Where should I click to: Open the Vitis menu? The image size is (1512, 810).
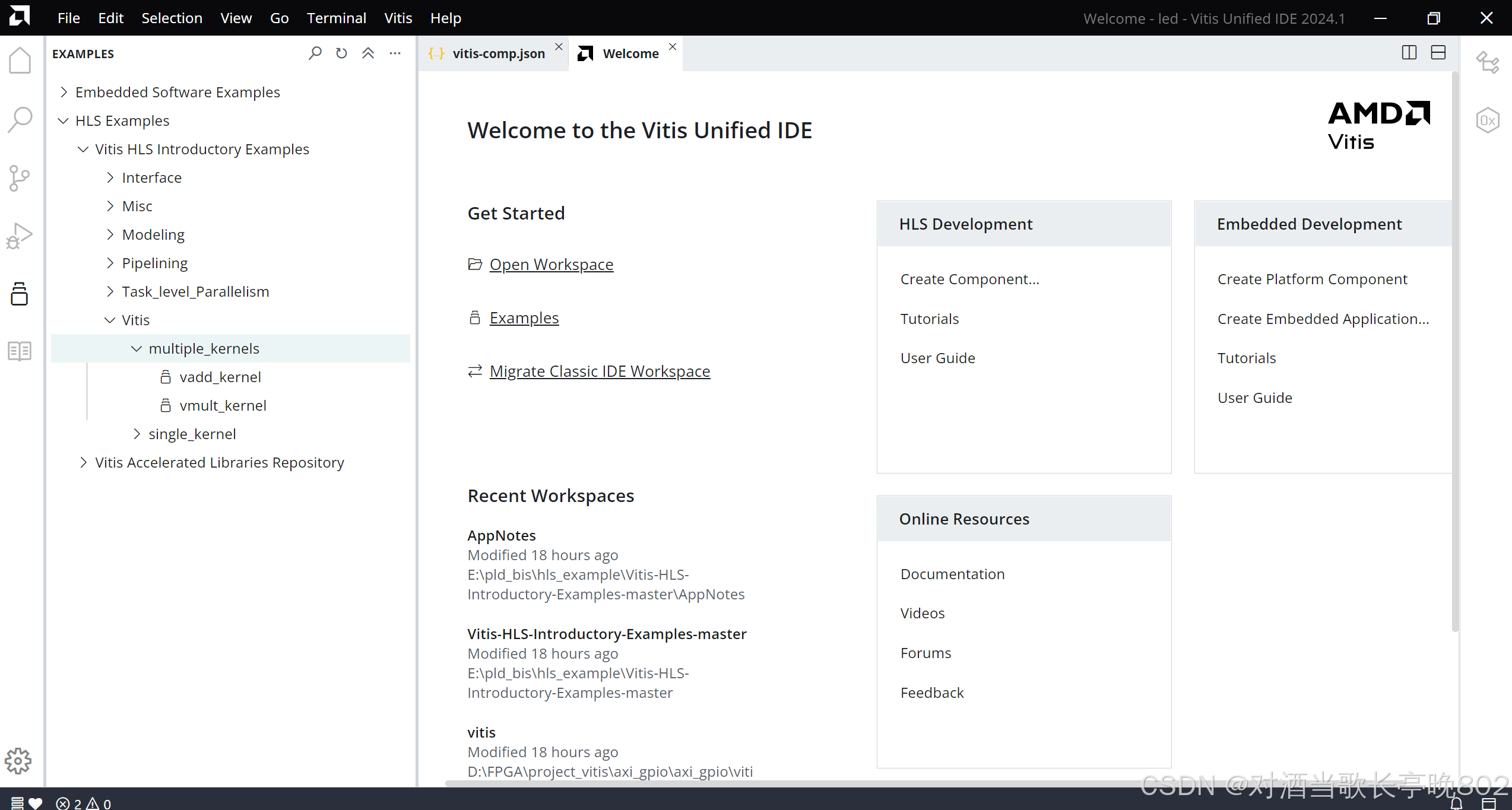[398, 18]
